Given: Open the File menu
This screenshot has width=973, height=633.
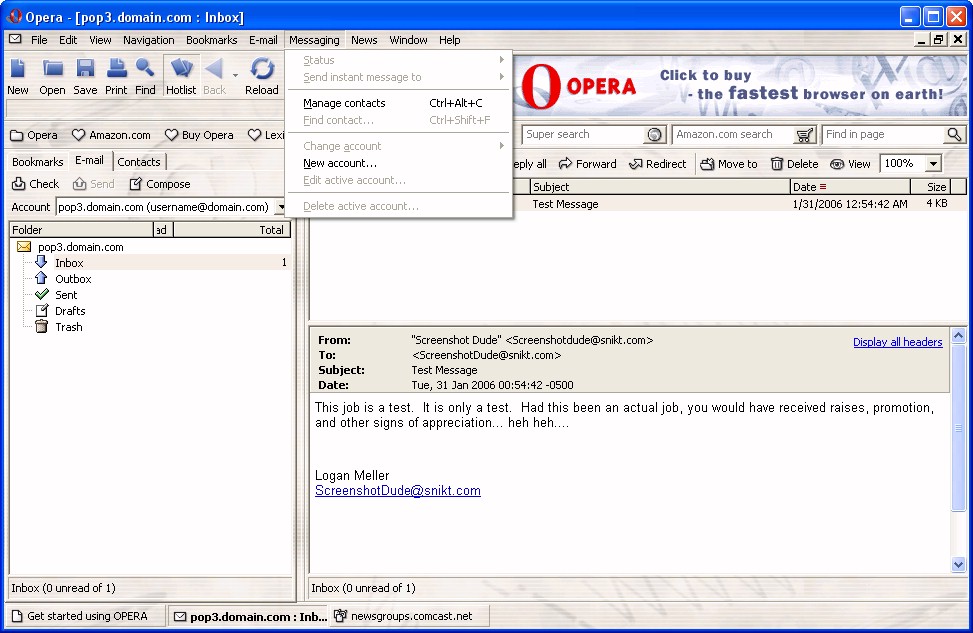Looking at the screenshot, I should [x=39, y=40].
